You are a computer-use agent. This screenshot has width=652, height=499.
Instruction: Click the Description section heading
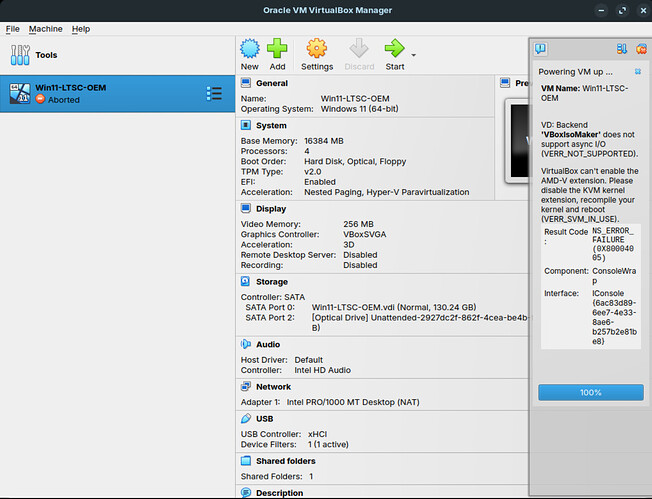coord(279,493)
